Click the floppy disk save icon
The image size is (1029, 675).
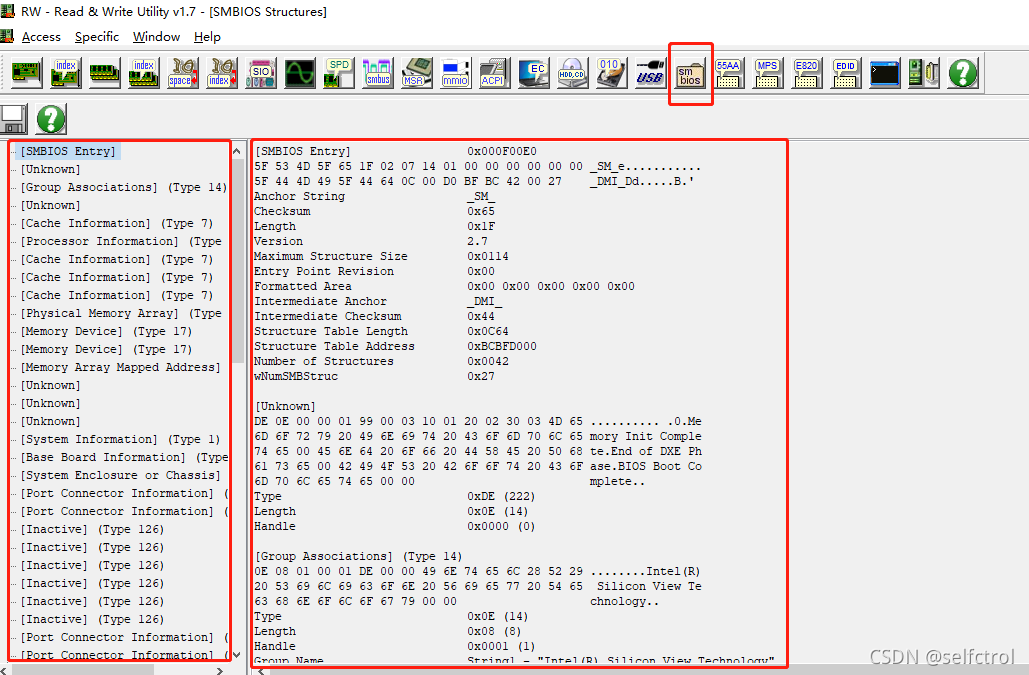coord(14,119)
